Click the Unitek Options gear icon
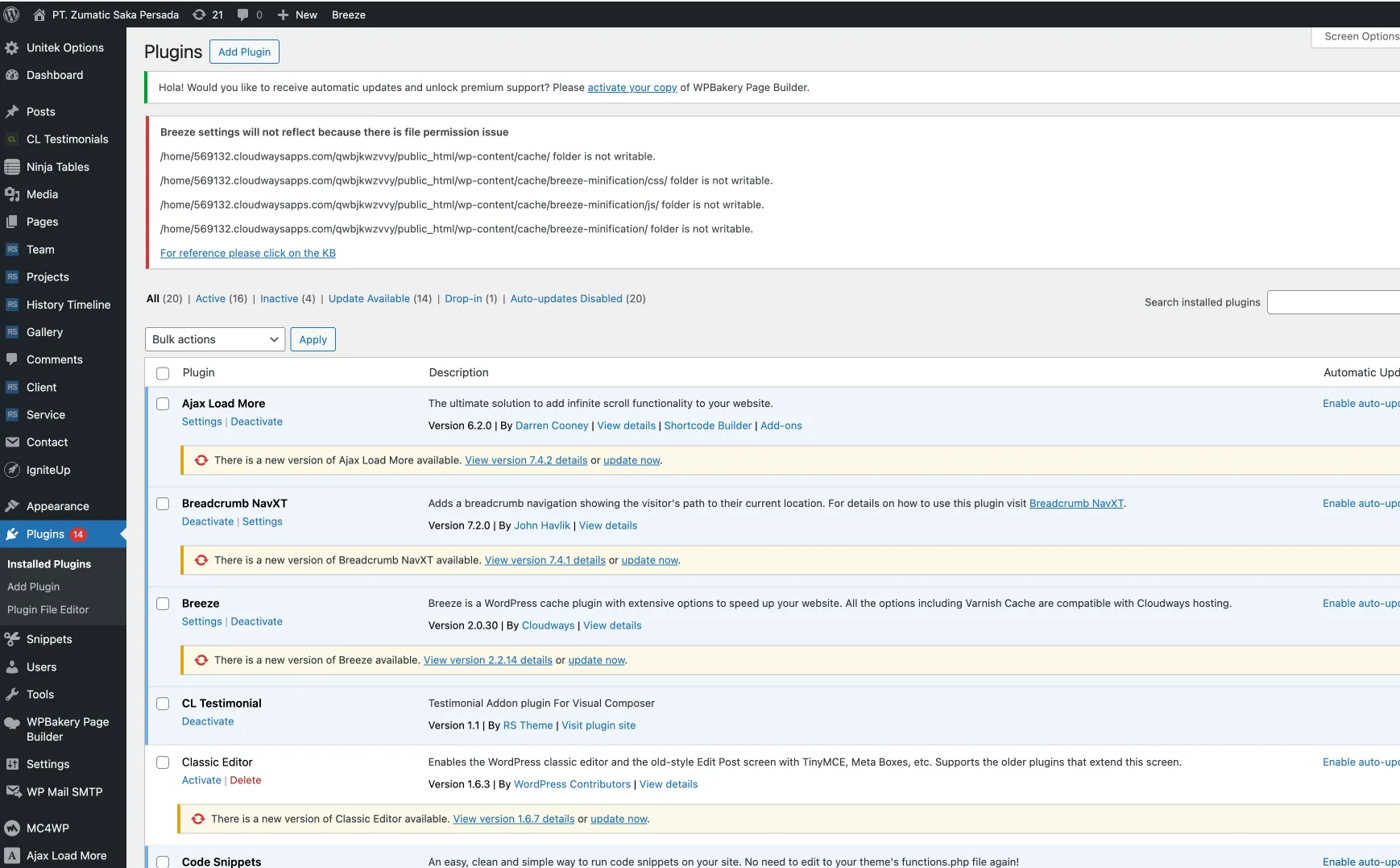Screen dimensions: 1400x868 tap(12, 48)
